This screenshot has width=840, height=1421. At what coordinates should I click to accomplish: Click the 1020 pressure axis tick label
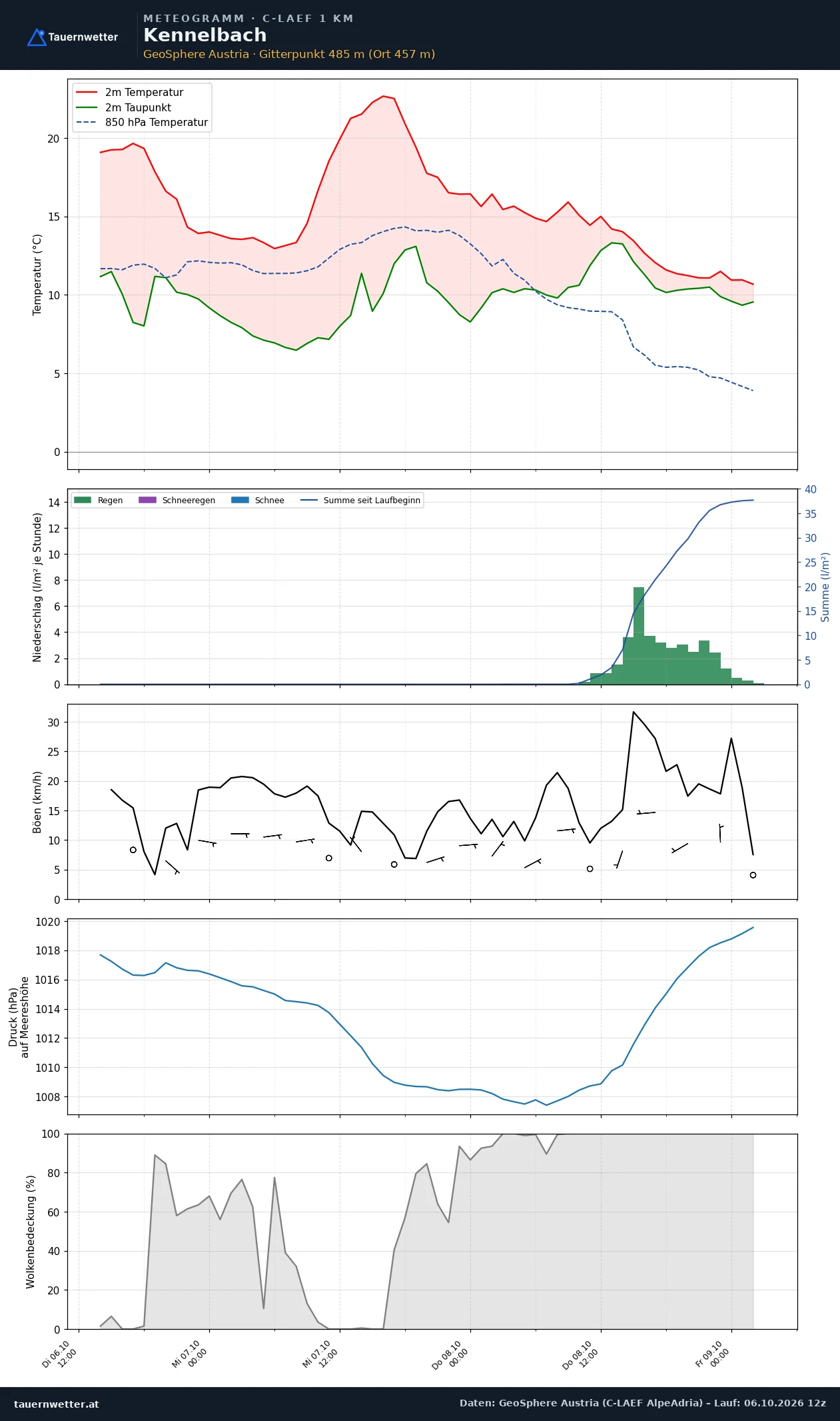[47, 922]
